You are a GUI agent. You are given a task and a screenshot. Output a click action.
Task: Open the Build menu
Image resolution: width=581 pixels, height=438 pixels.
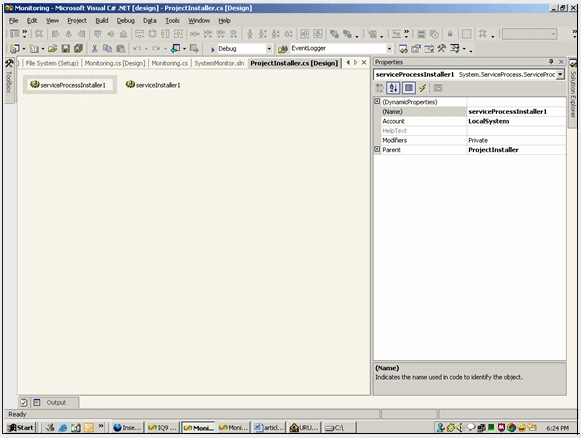click(x=102, y=21)
